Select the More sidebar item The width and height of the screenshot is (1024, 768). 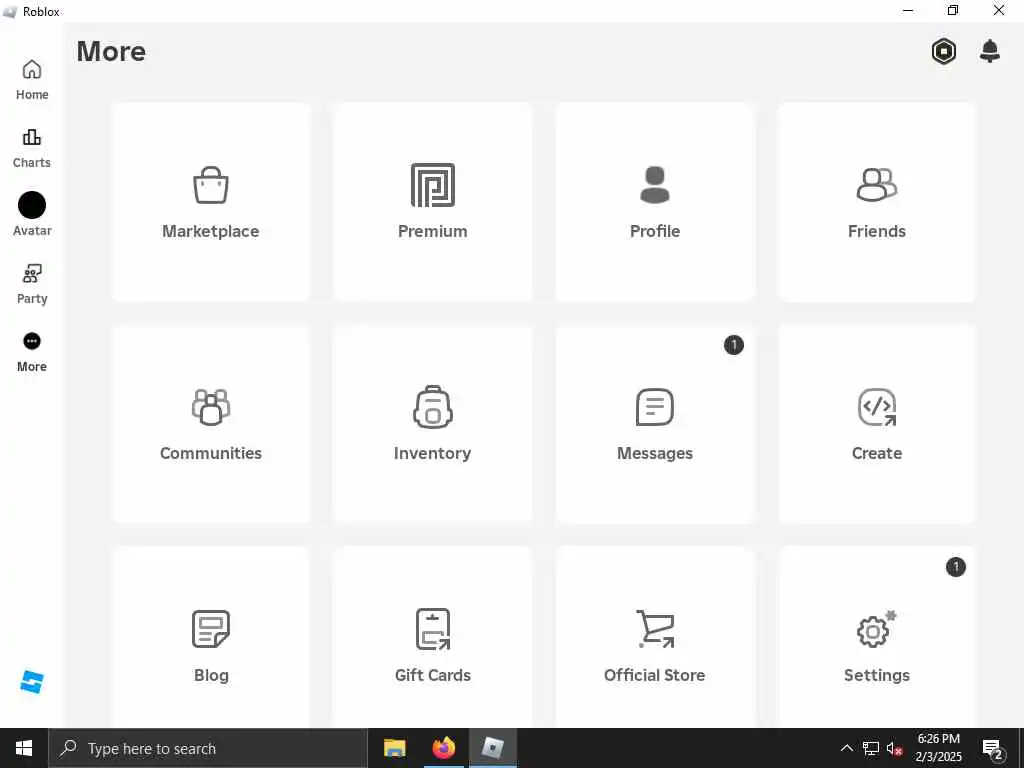point(32,352)
